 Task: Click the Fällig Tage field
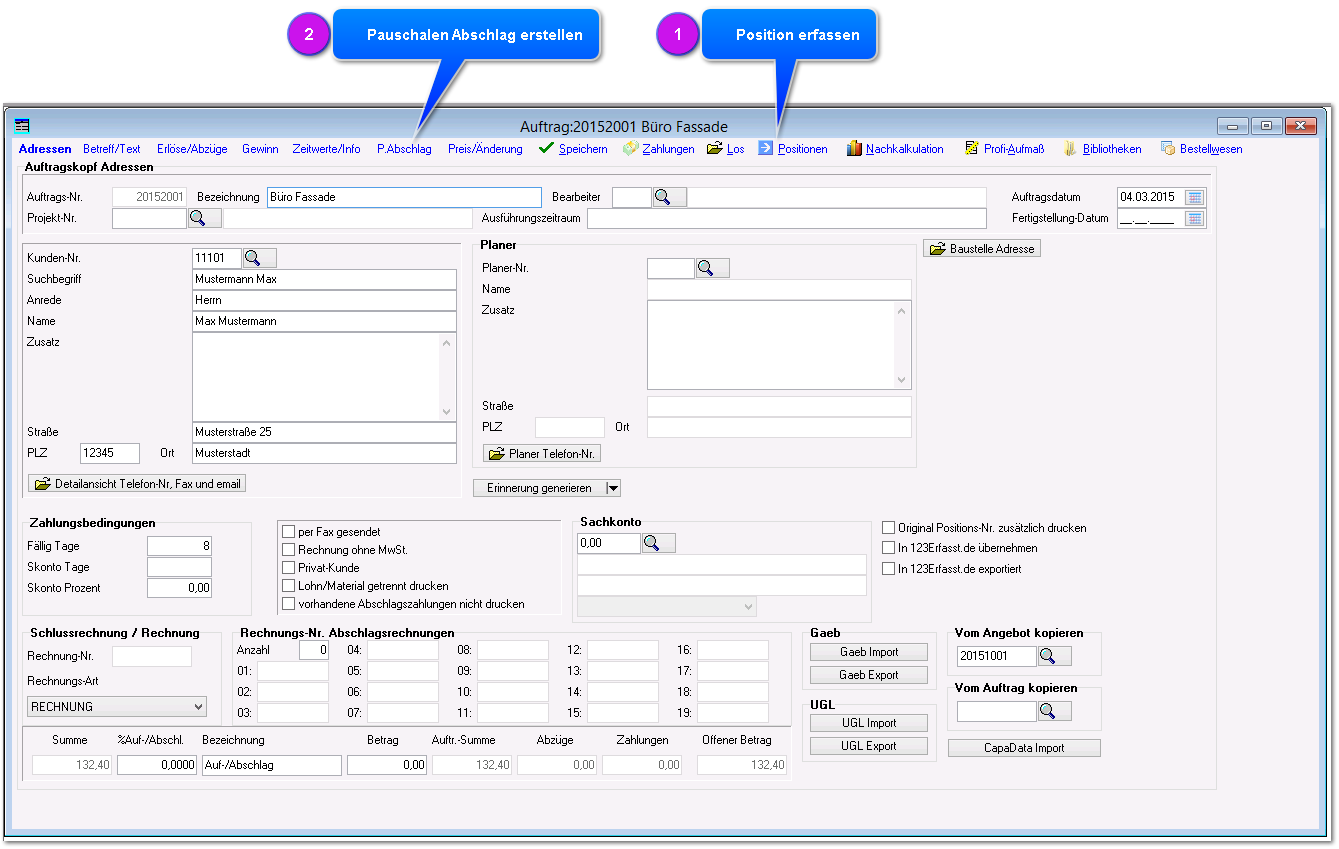point(180,546)
